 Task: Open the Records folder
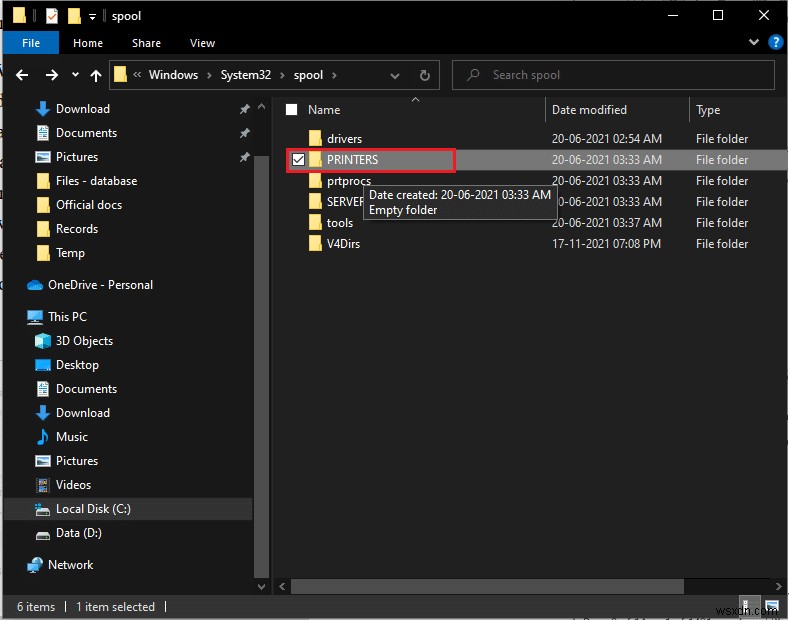pyautogui.click(x=76, y=229)
